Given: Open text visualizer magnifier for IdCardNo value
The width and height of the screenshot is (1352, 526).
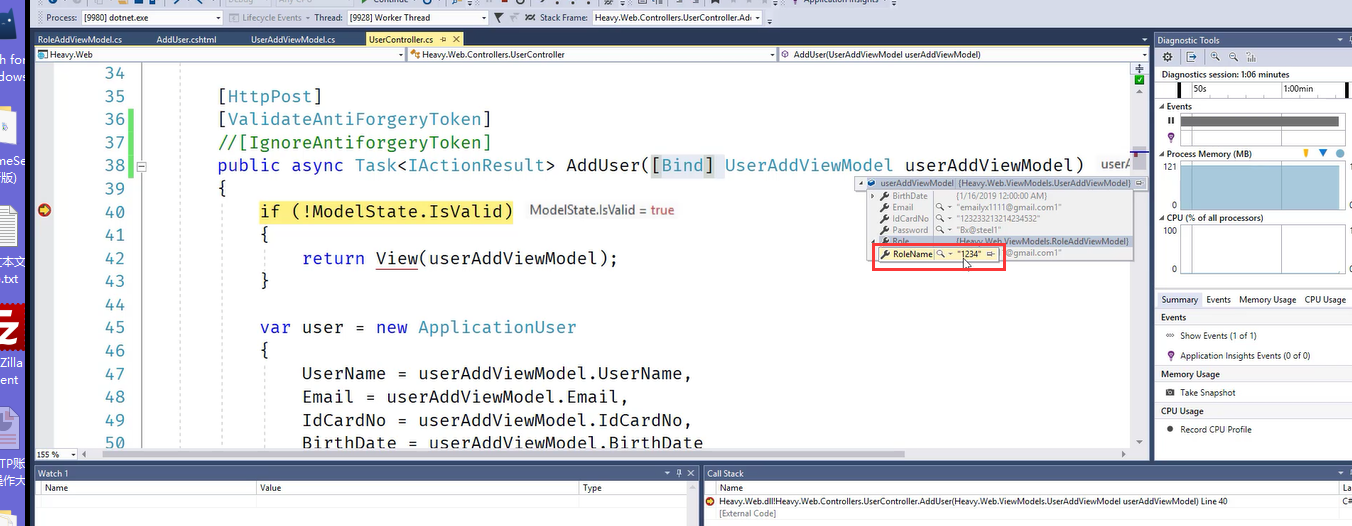Looking at the screenshot, I should pos(940,218).
